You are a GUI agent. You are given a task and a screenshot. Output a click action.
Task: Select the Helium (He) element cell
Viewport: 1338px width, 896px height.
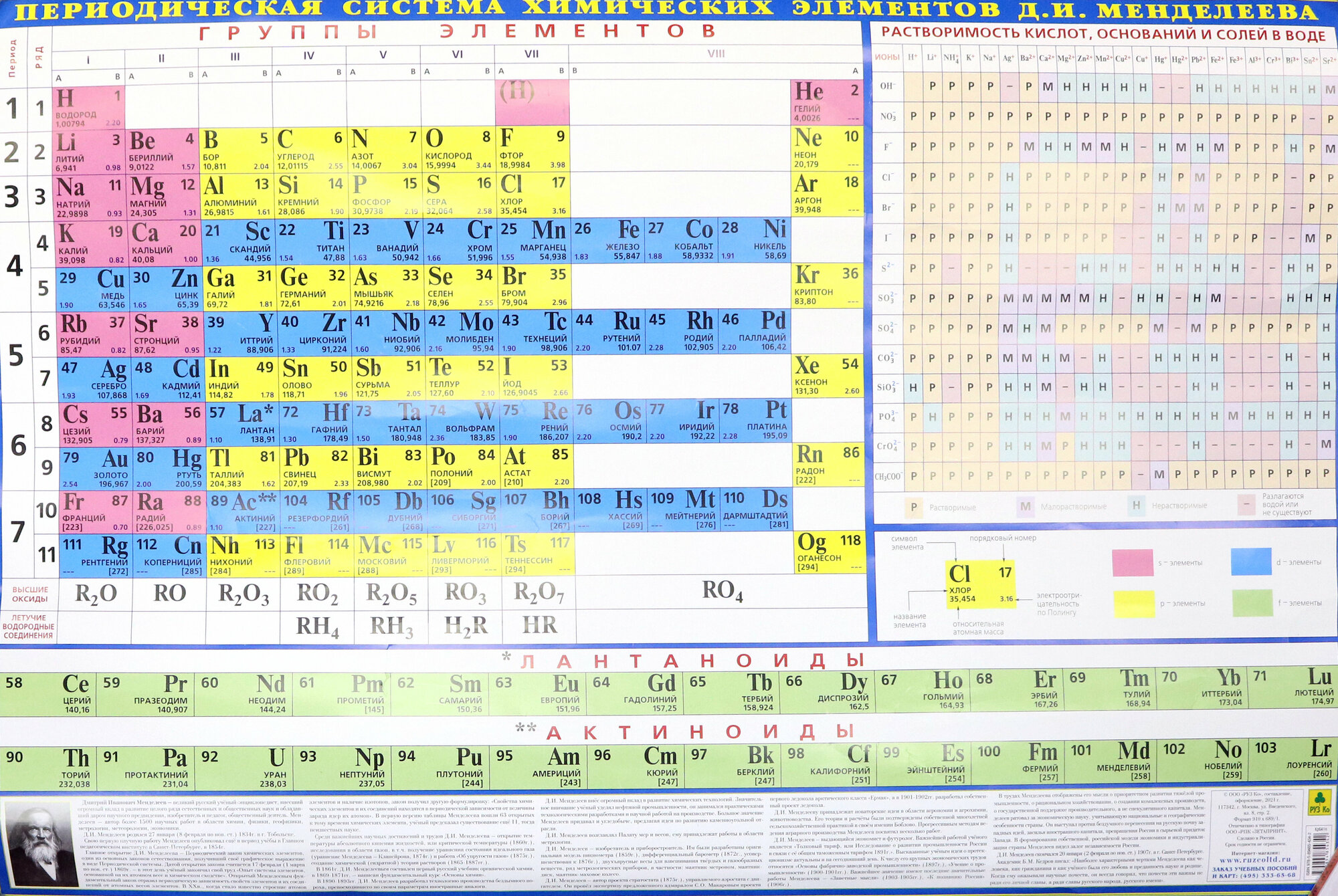826,102
